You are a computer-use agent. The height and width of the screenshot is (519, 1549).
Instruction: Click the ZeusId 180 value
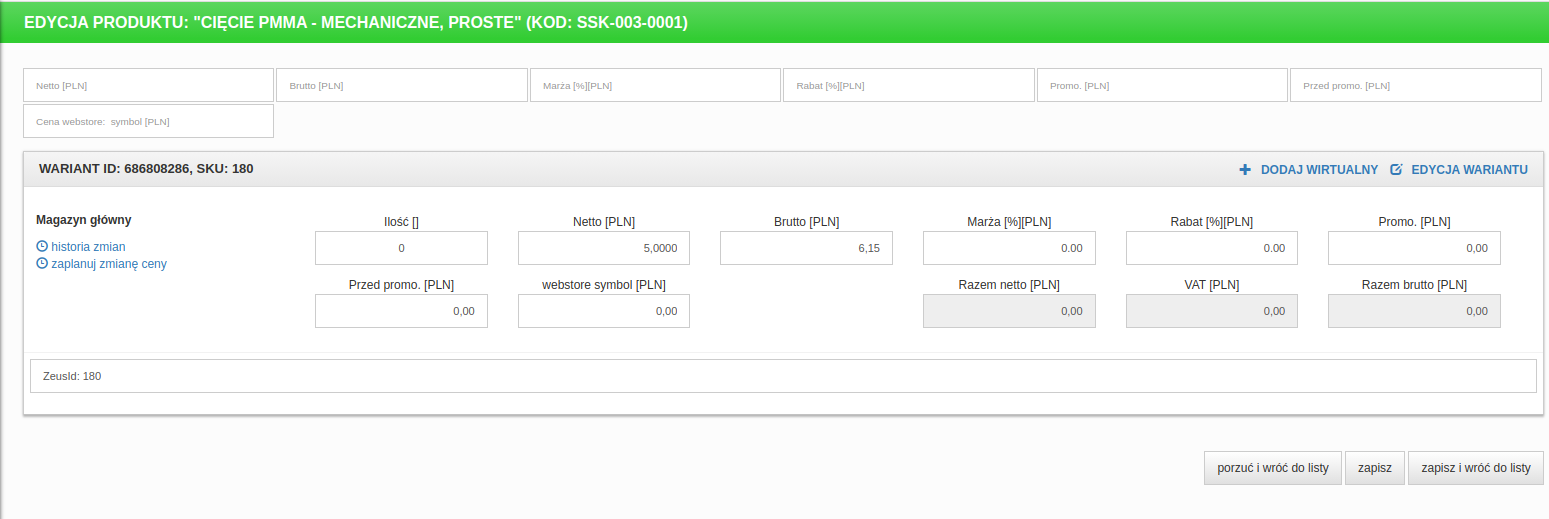coord(92,377)
